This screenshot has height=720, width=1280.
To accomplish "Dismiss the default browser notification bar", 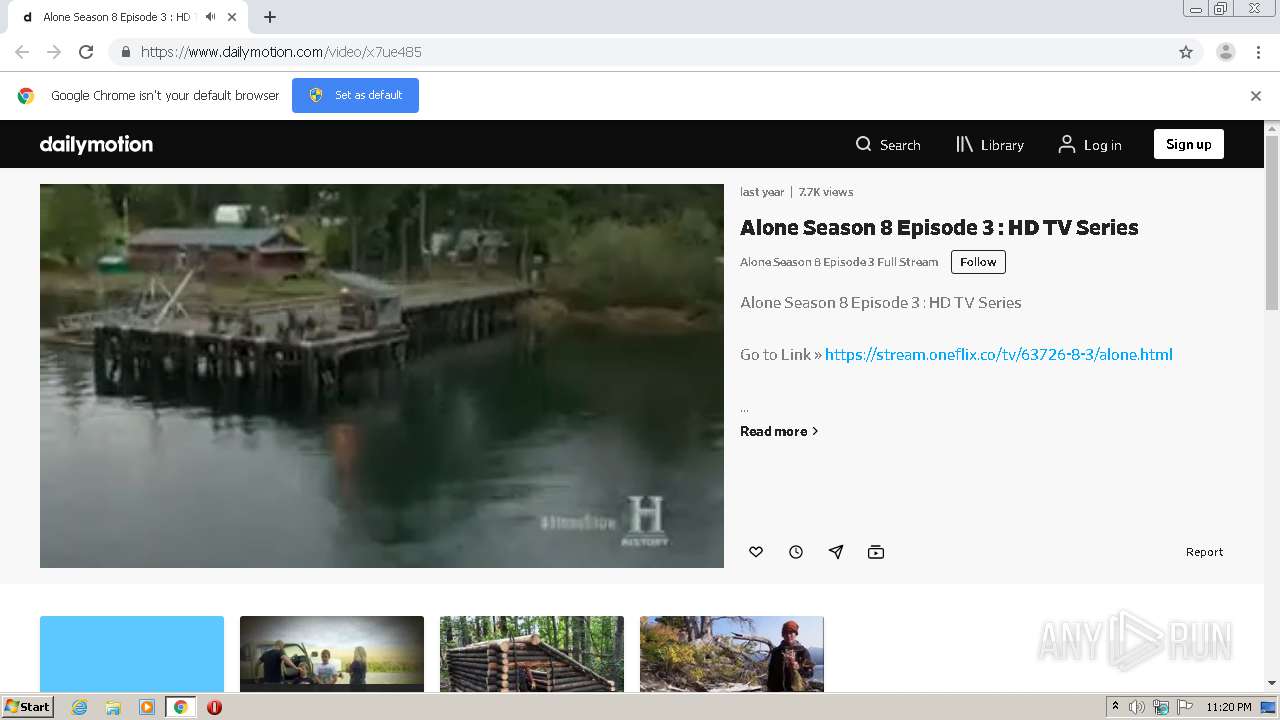I will click(x=1256, y=96).
